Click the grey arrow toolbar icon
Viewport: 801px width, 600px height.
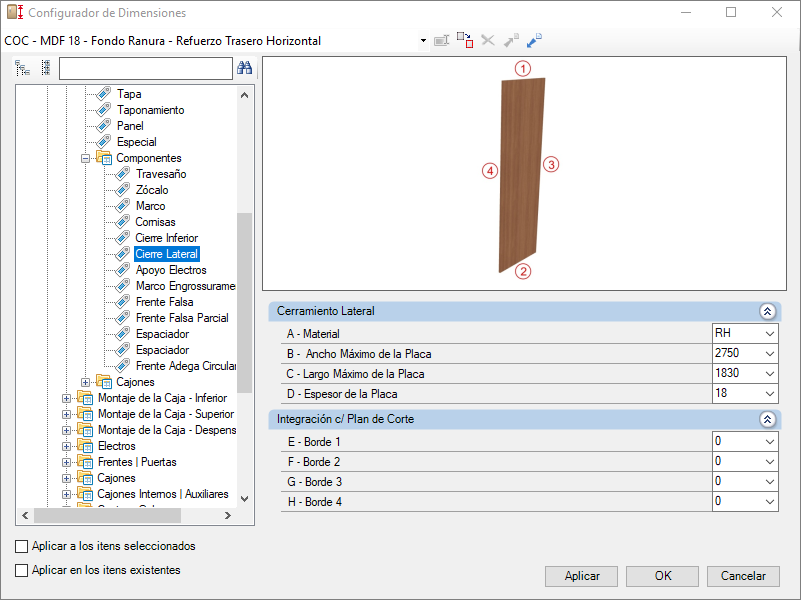click(511, 40)
